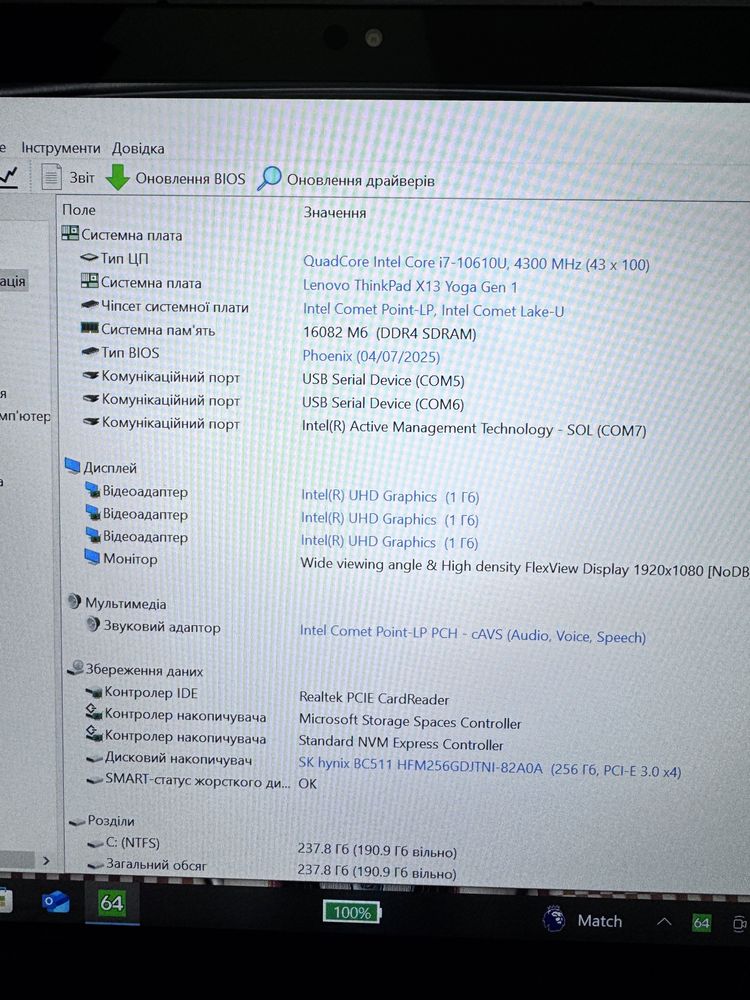Select the Чіпсет системної плати row icon

[90, 305]
